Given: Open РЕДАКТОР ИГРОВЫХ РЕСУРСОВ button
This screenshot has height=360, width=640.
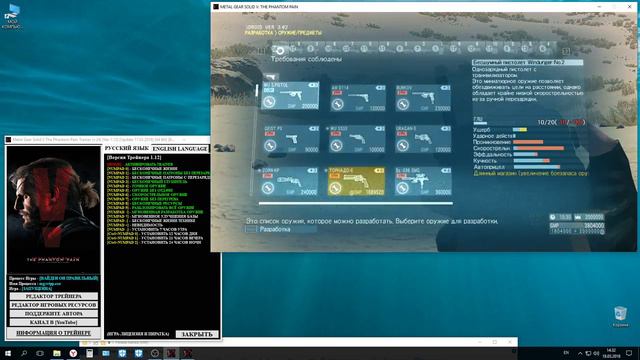Looking at the screenshot, I should coord(53,305).
